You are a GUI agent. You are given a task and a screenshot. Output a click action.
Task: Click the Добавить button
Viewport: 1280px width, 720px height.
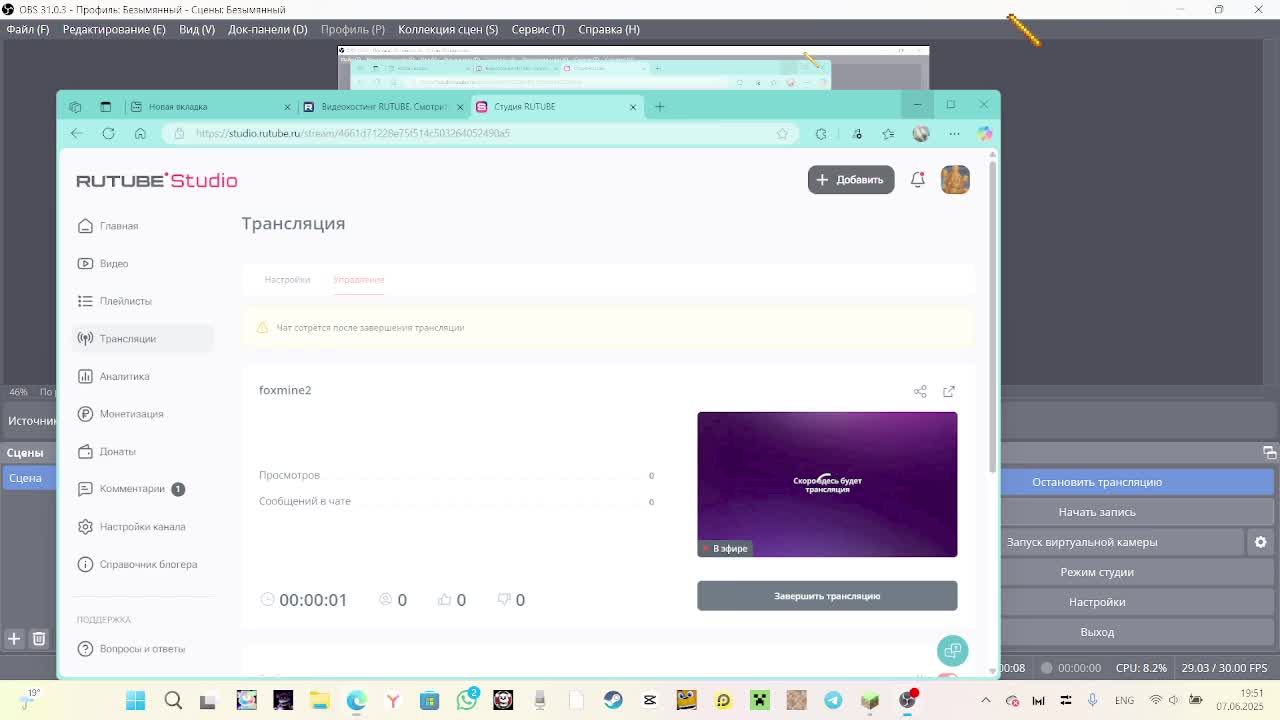(851, 180)
